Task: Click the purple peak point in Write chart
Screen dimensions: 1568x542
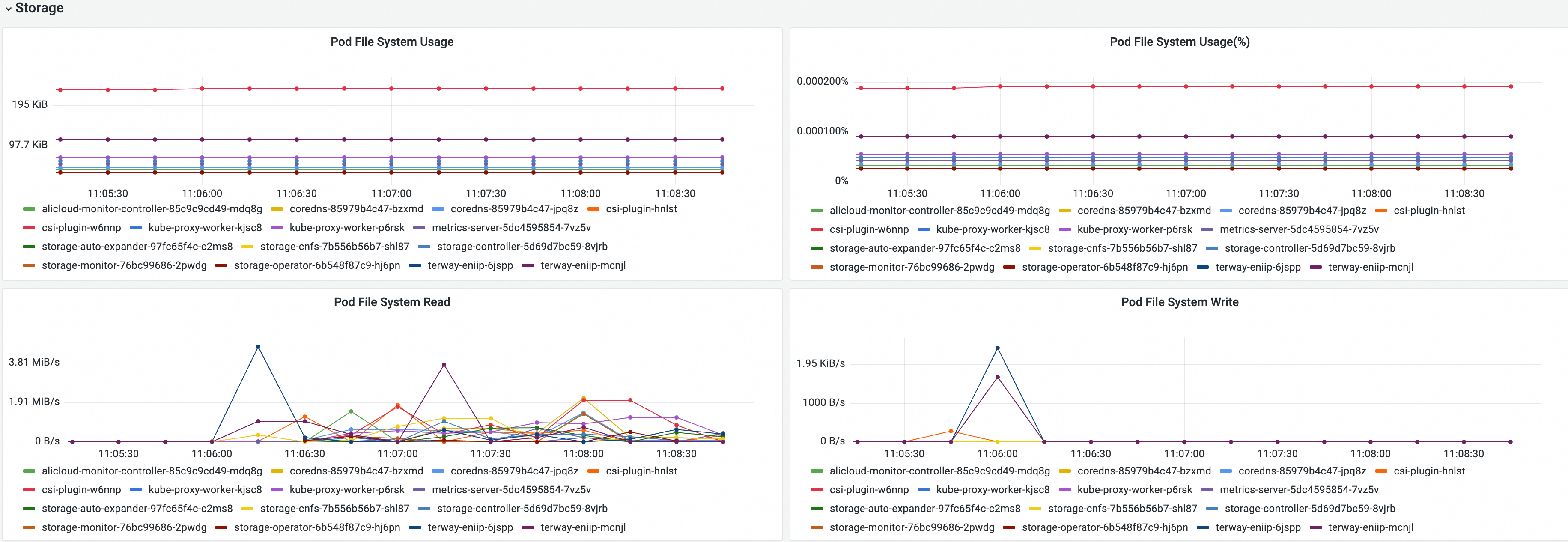Action: click(x=997, y=377)
